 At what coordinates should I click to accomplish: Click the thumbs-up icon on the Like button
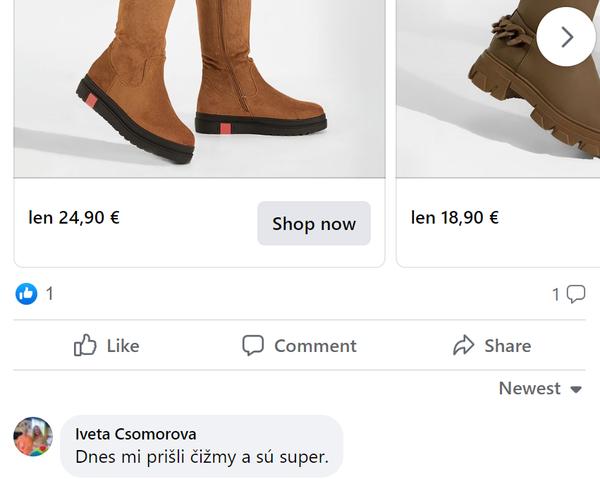tap(85, 346)
